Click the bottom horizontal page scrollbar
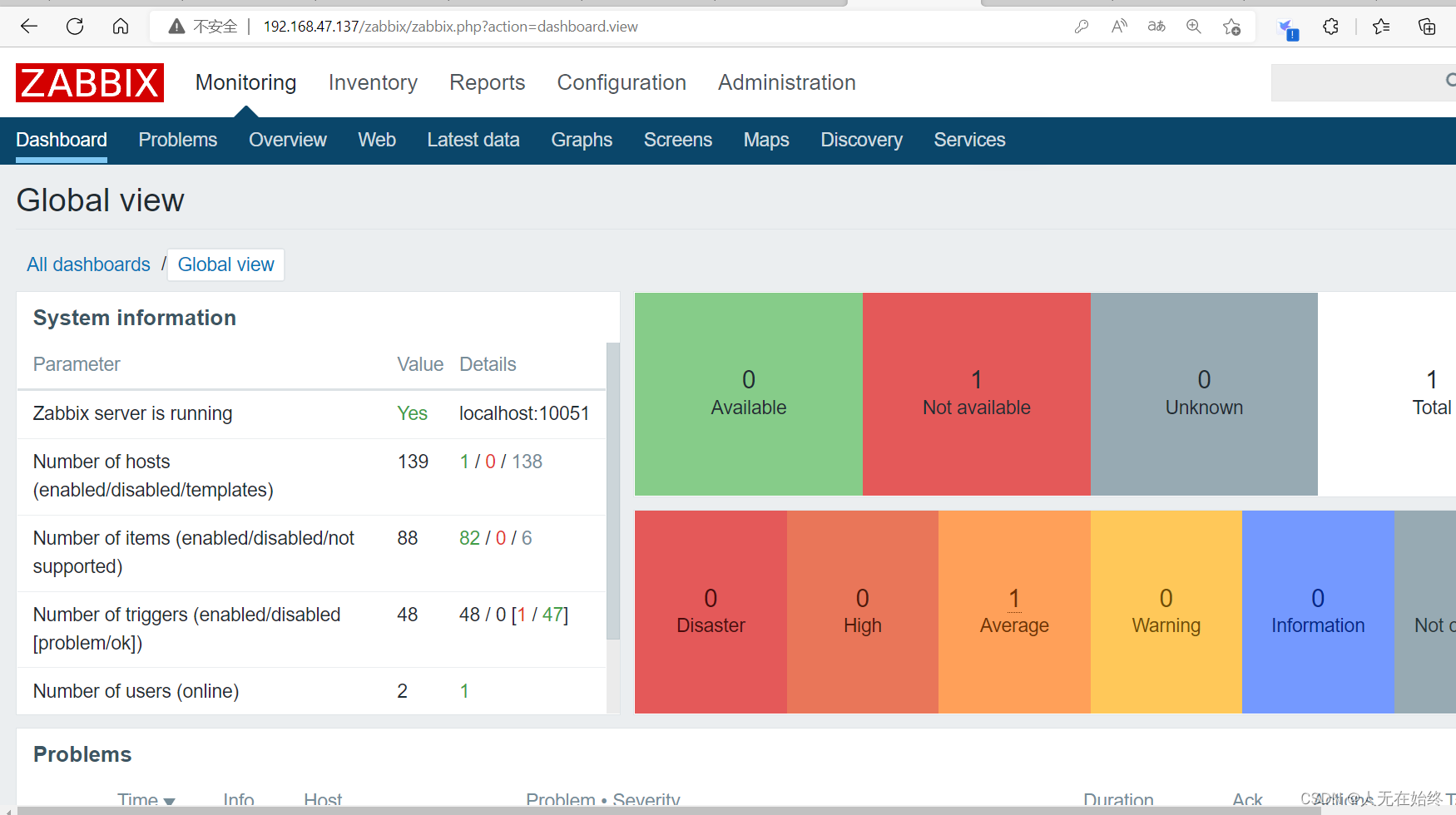The width and height of the screenshot is (1456, 815). pos(669,811)
